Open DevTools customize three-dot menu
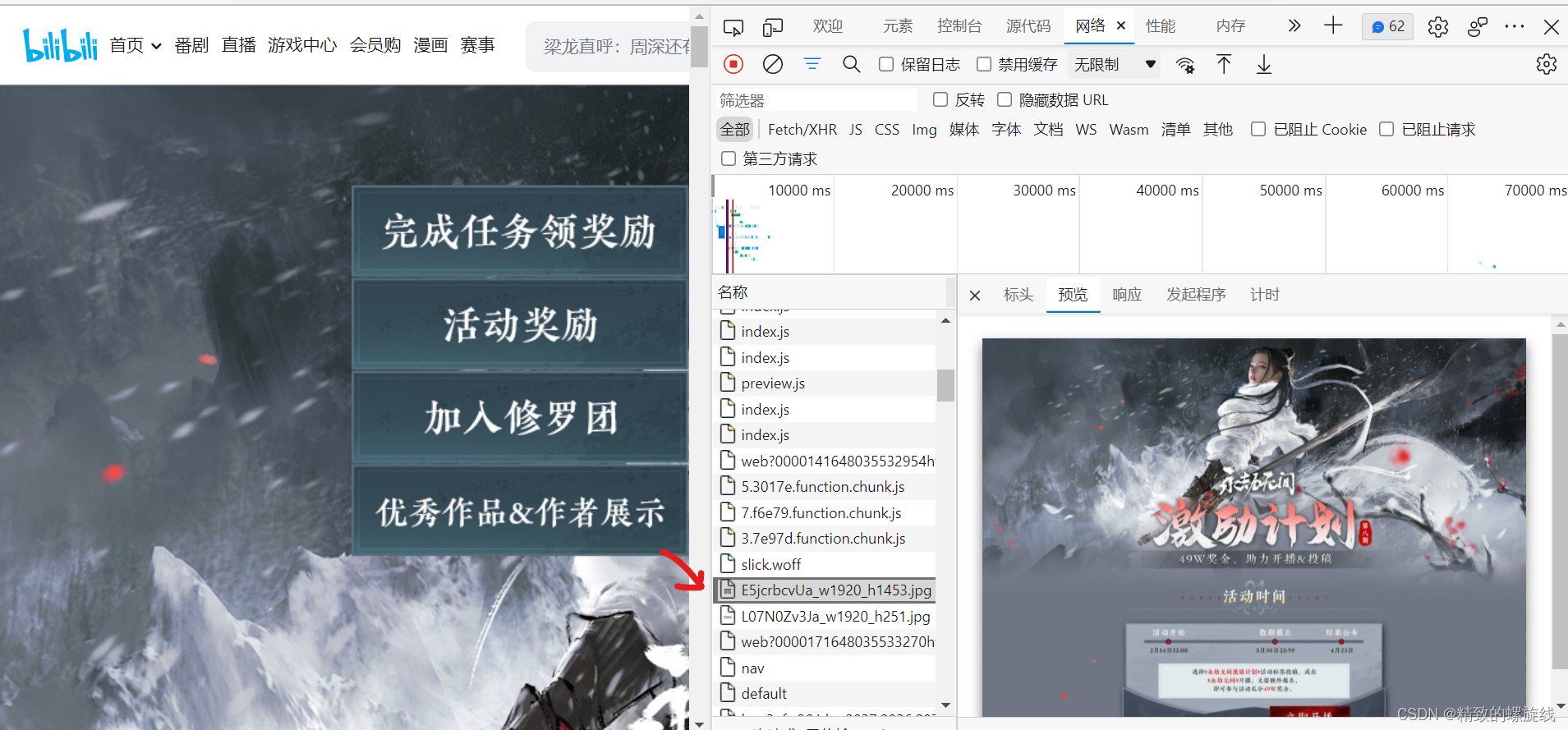Screen dimensions: 1568x730 click(1514, 27)
